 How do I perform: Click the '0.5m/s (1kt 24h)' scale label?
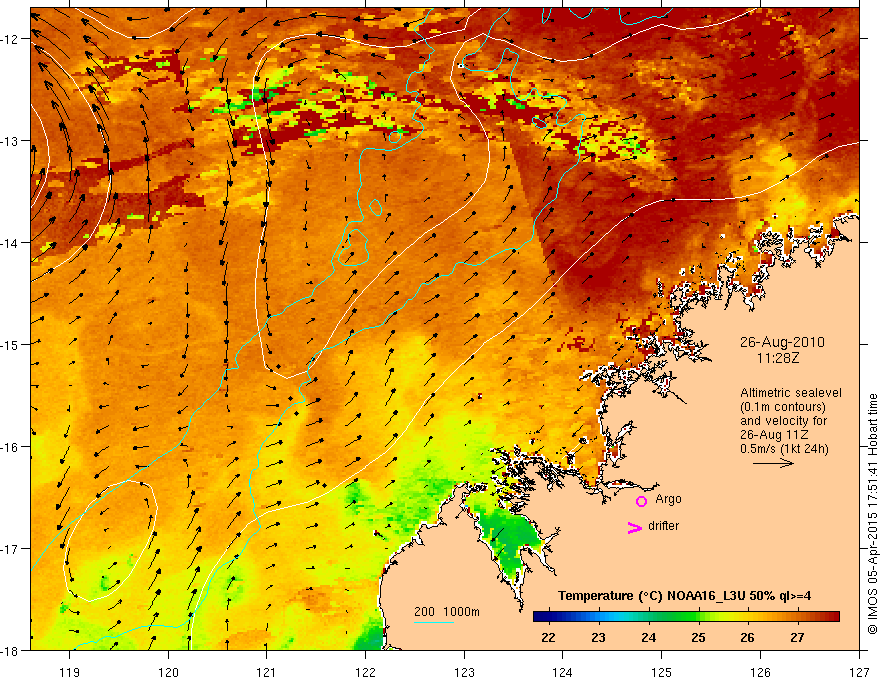(784, 449)
